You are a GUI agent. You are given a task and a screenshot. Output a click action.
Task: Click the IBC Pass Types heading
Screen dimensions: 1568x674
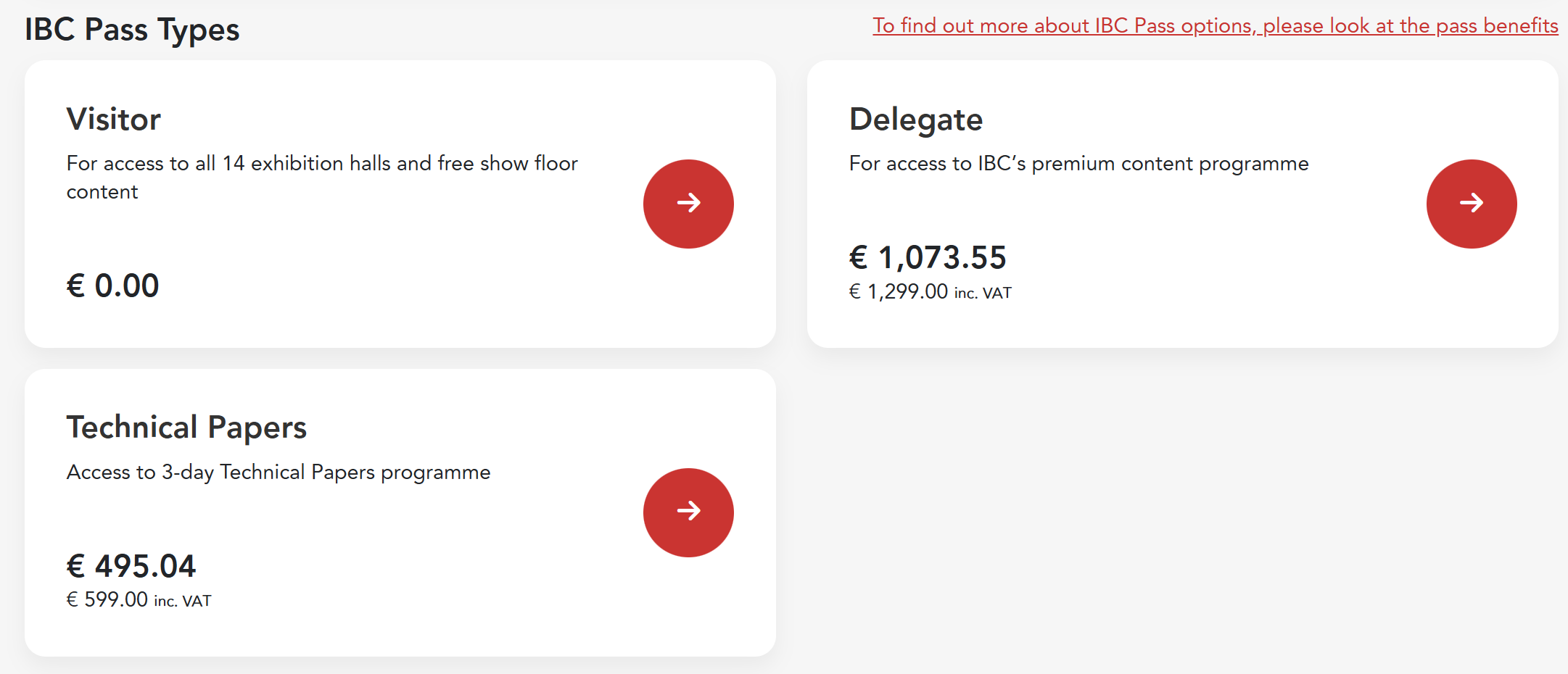click(131, 29)
